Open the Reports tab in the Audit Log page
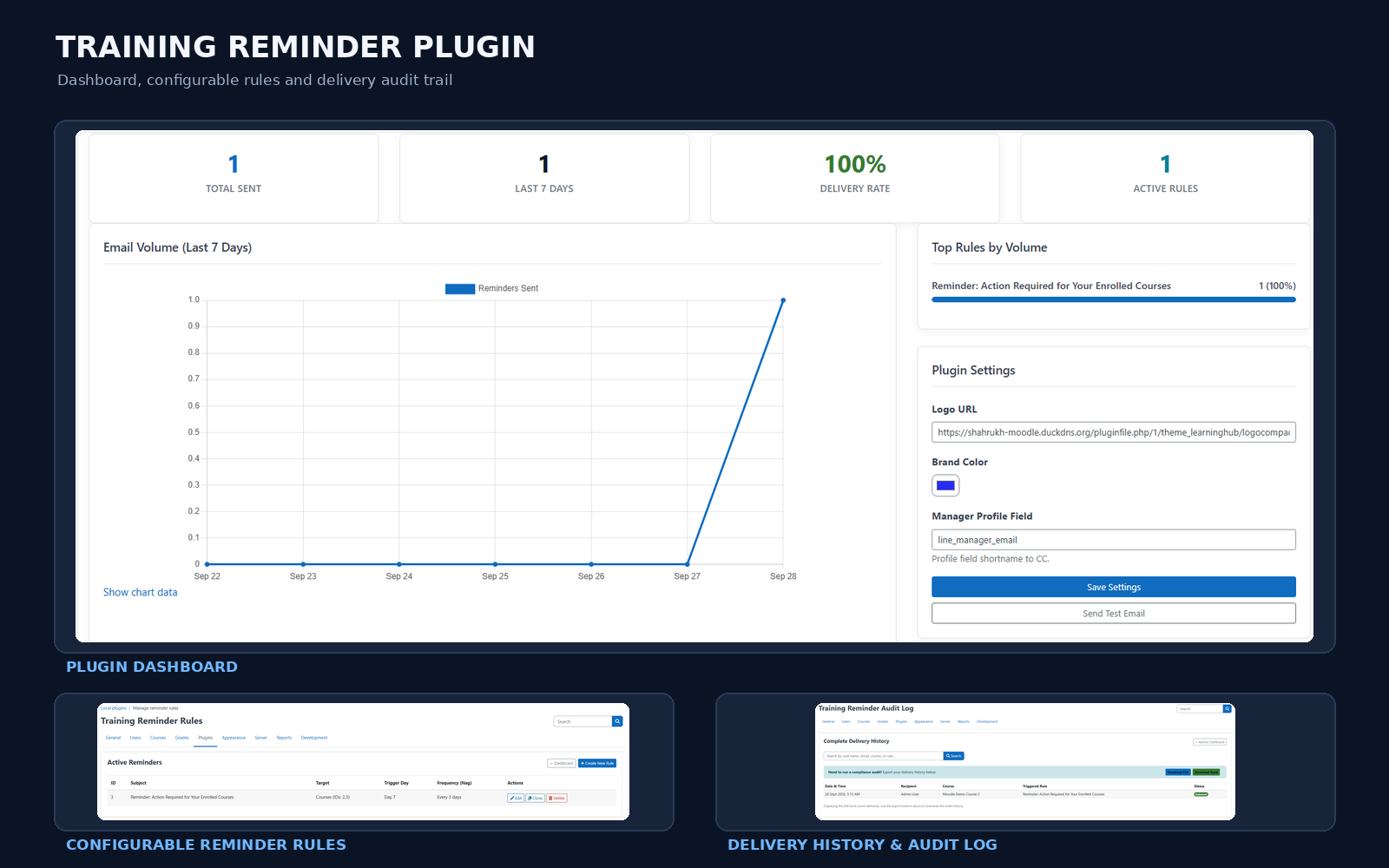Screen dimensions: 1389x868 coord(964,721)
